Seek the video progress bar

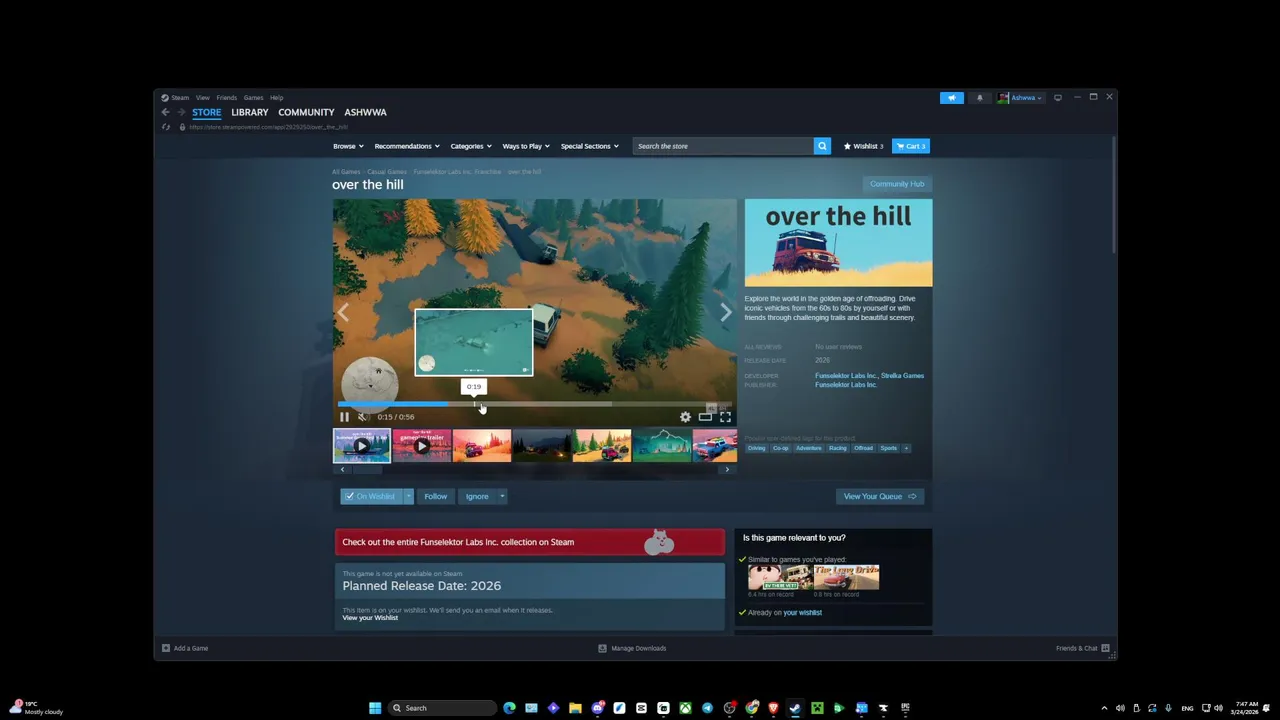click(x=534, y=404)
